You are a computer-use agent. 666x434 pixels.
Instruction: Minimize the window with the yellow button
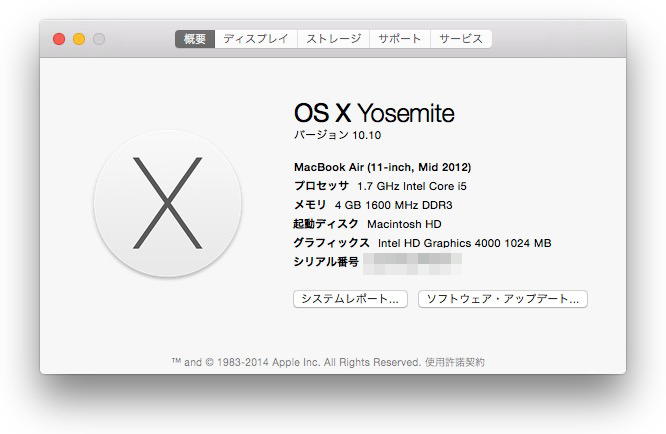[x=79, y=39]
